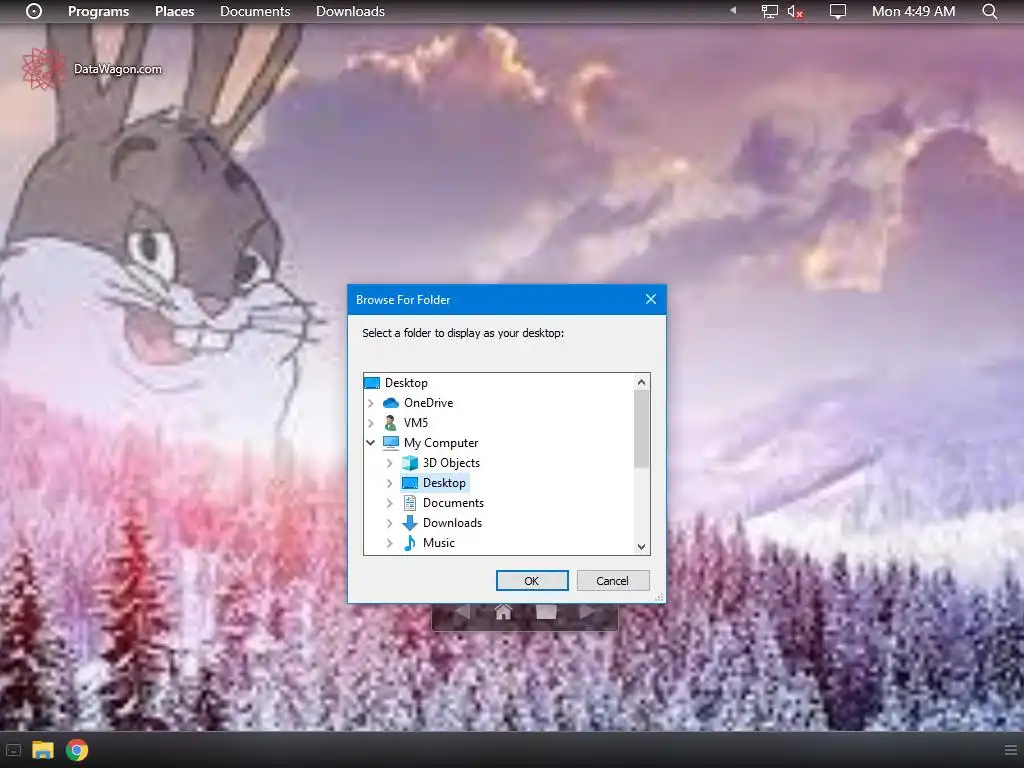Open File Explorer from the taskbar
Image resolution: width=1024 pixels, height=768 pixels.
[x=43, y=750]
